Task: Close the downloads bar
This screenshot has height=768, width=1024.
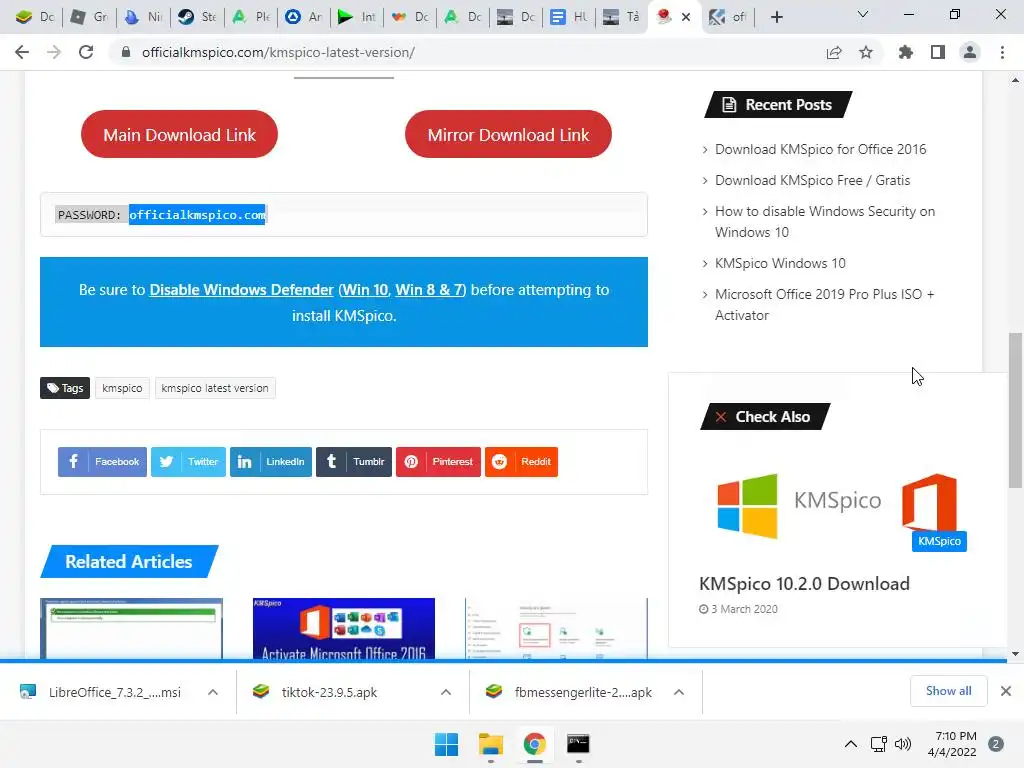Action: pos(1006,691)
